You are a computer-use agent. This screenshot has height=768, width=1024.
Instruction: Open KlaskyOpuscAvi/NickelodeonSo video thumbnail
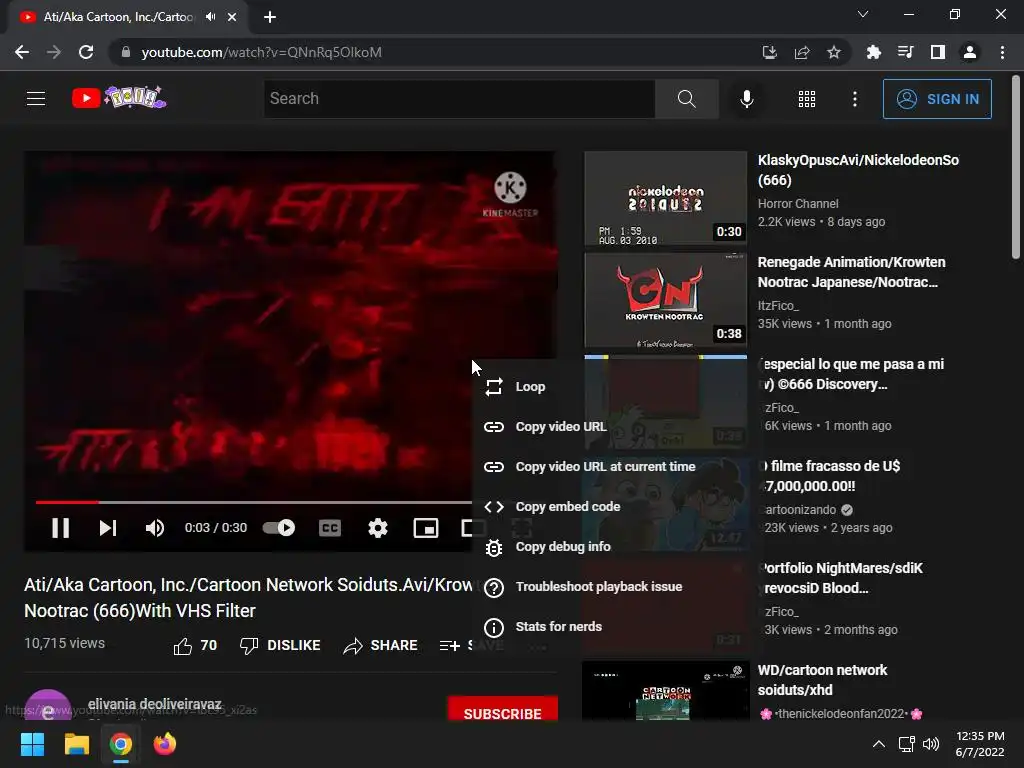[665, 198]
